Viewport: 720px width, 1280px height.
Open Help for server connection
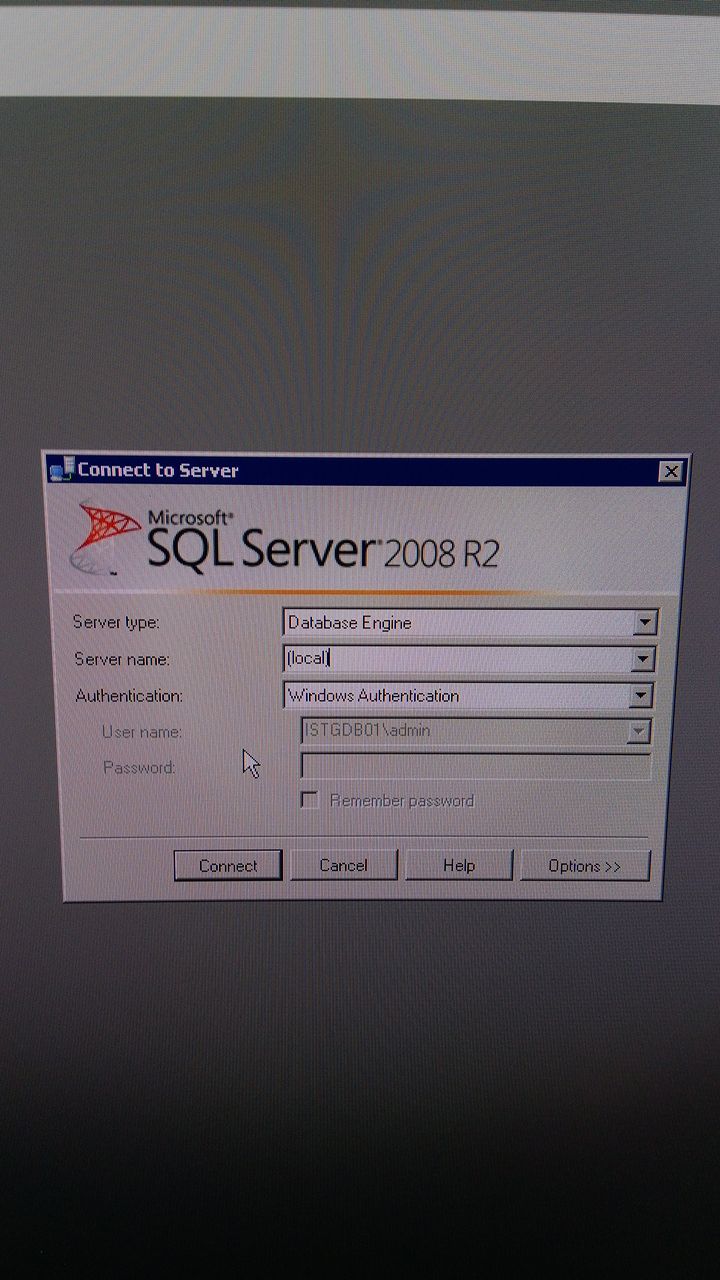[x=459, y=864]
